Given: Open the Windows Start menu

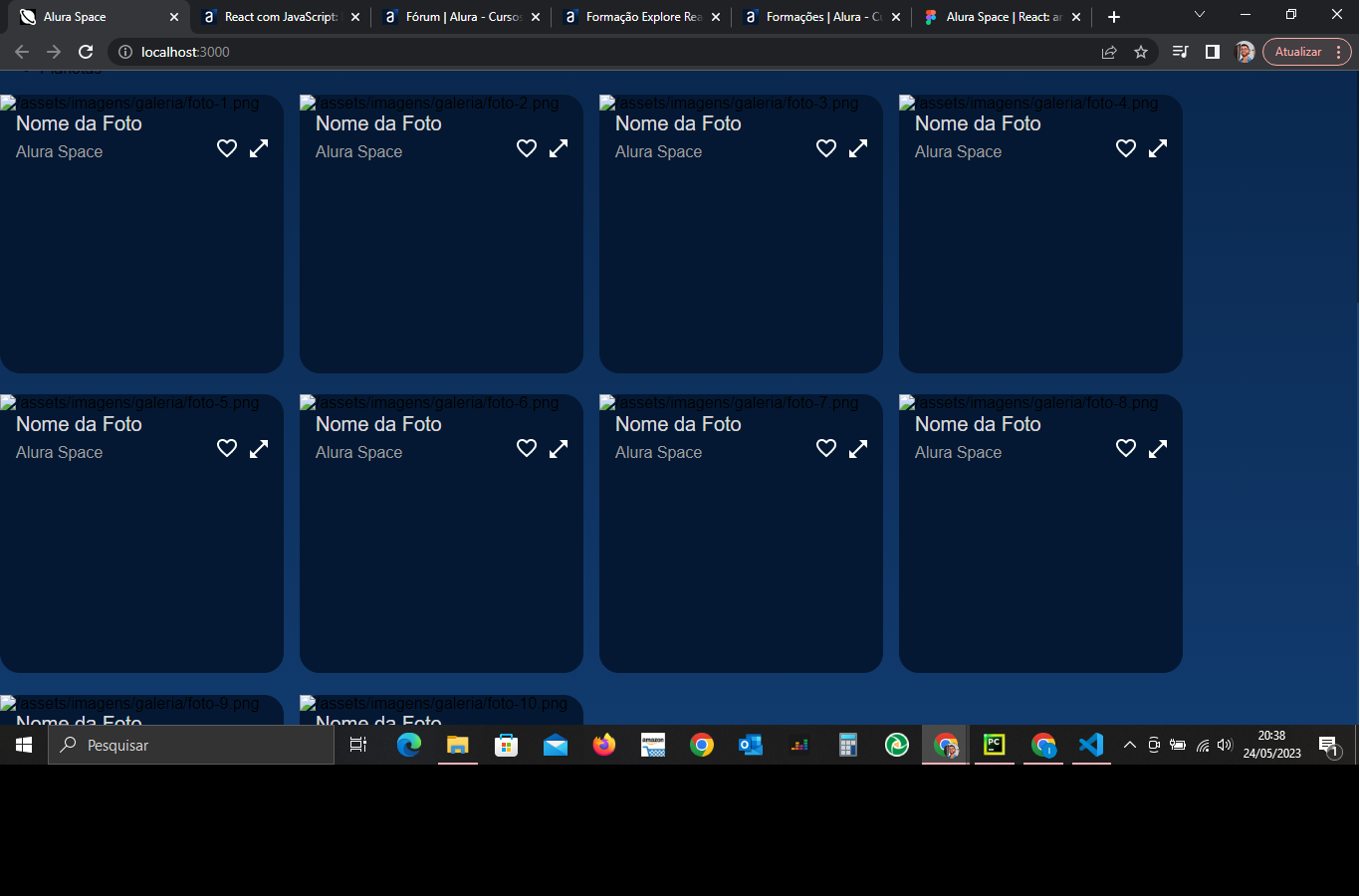Looking at the screenshot, I should (x=24, y=745).
